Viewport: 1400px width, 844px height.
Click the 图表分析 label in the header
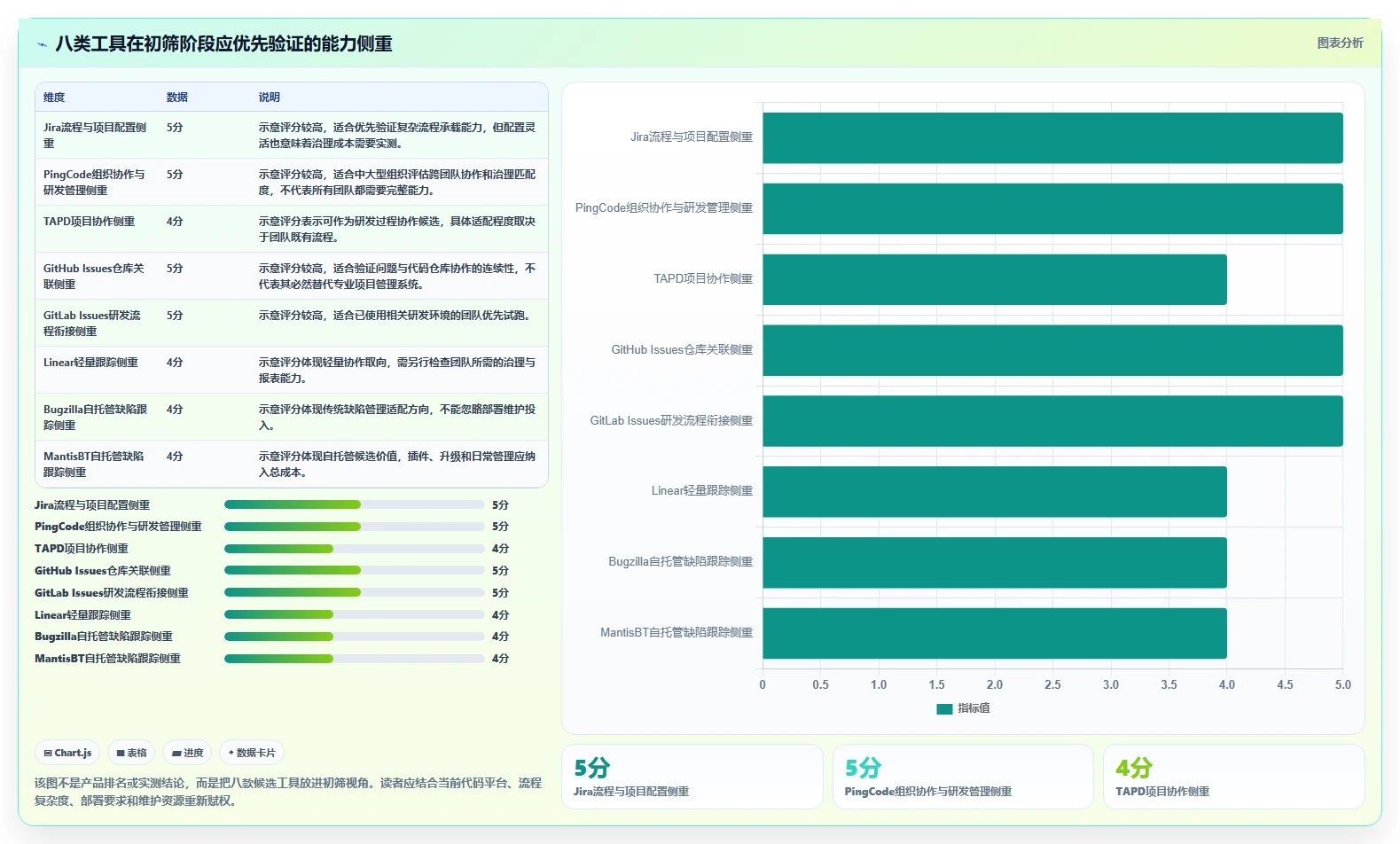point(1340,43)
